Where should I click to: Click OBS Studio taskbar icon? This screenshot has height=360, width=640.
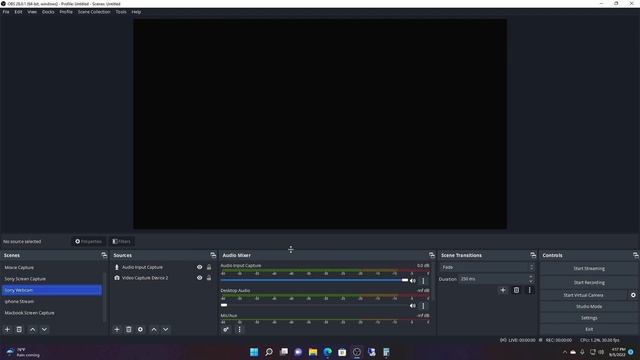[x=357, y=352]
